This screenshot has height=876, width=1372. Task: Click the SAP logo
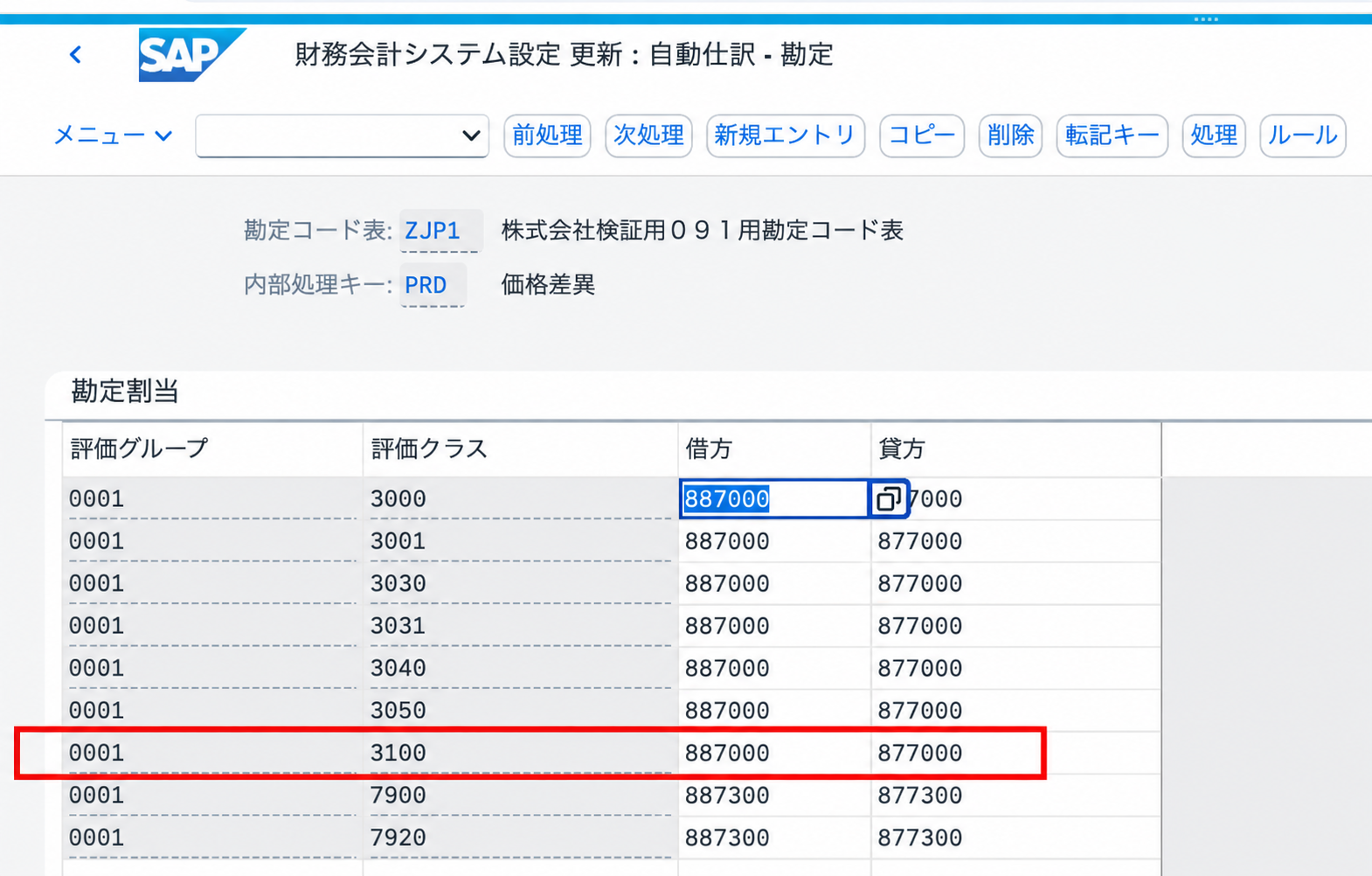pos(191,55)
